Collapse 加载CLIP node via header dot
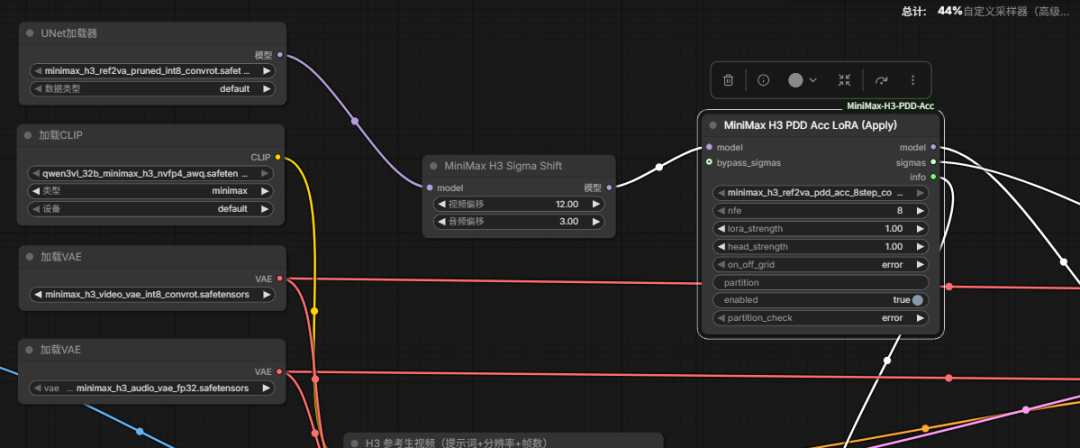1080x448 pixels. pyautogui.click(x=28, y=135)
